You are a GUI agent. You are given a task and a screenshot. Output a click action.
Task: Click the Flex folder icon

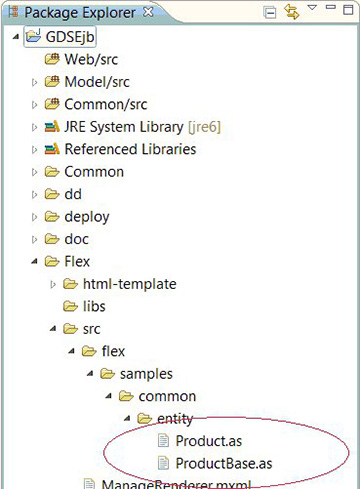pos(52,261)
